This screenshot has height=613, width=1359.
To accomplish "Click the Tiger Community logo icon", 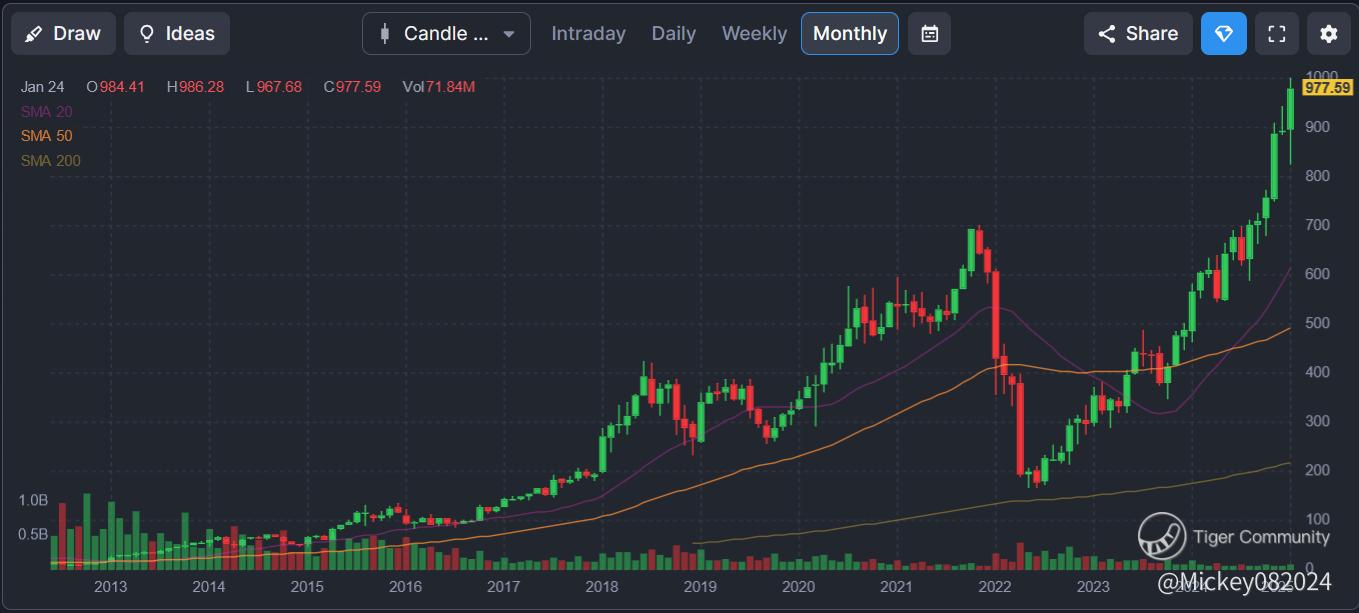I will [1162, 536].
